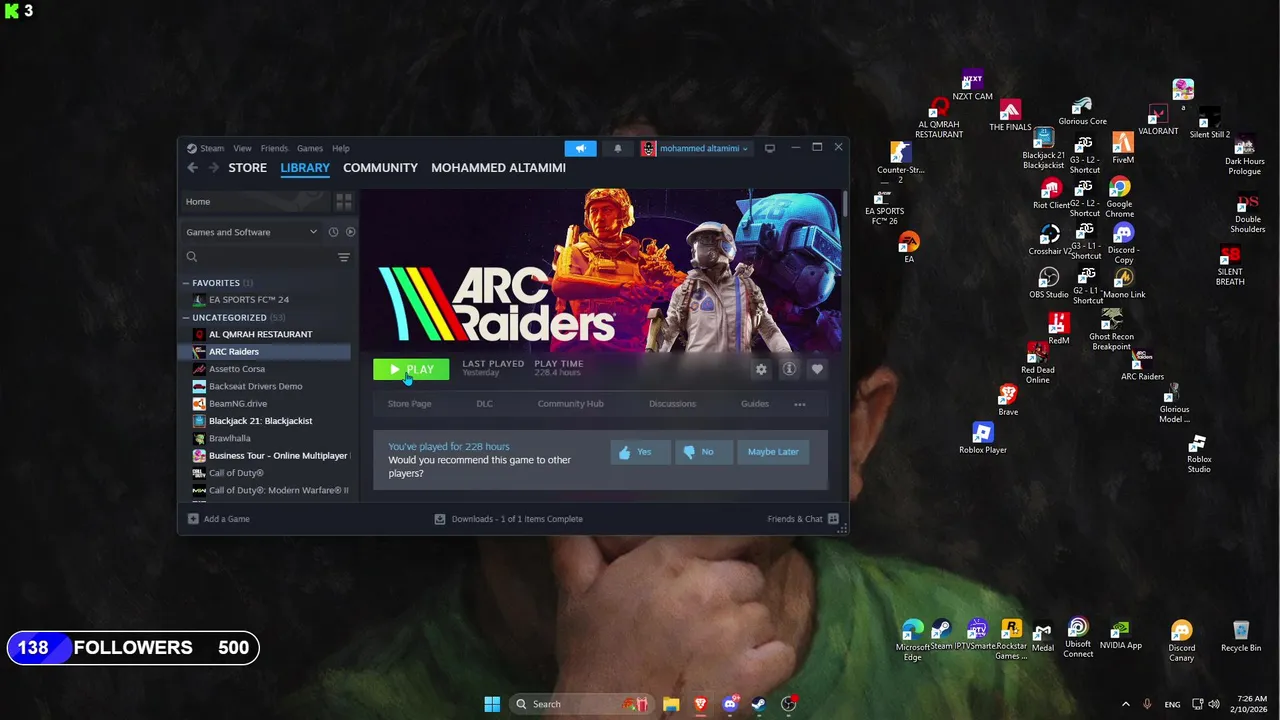Click the library Home button
This screenshot has width=1280, height=720.
pos(254,202)
